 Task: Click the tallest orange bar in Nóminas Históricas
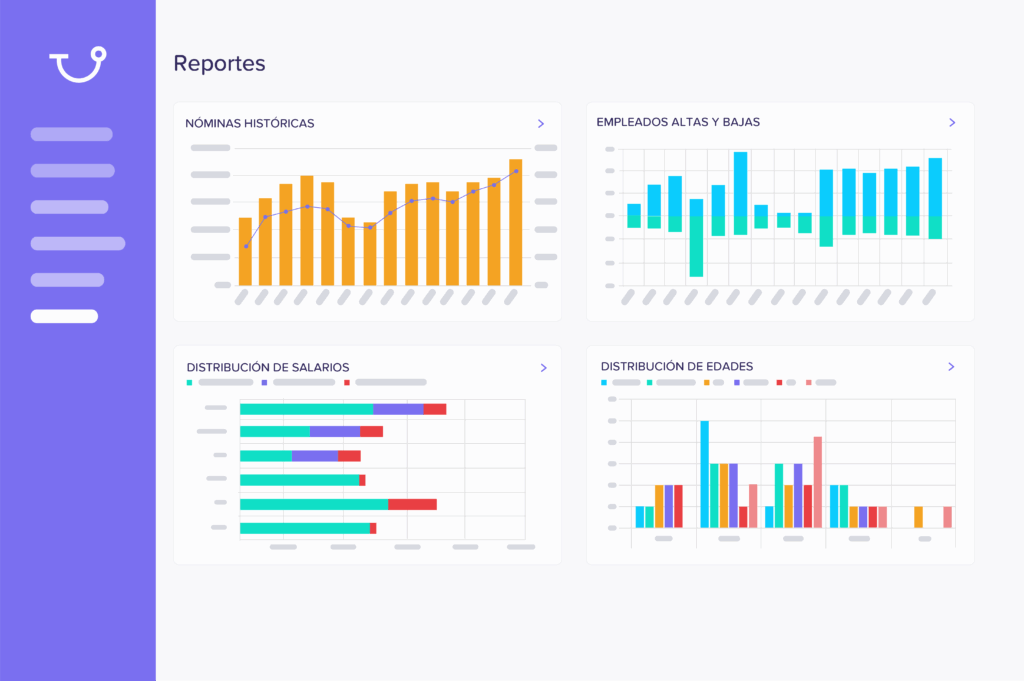pos(515,222)
